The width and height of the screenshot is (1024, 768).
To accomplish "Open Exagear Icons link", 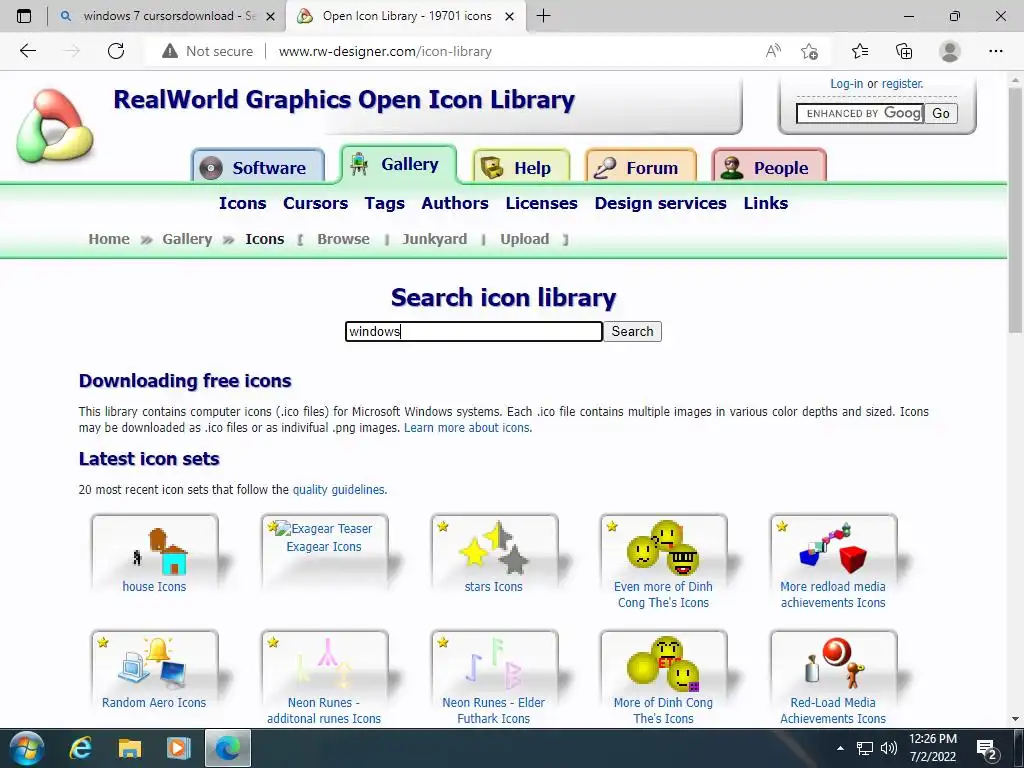I will pyautogui.click(x=324, y=547).
